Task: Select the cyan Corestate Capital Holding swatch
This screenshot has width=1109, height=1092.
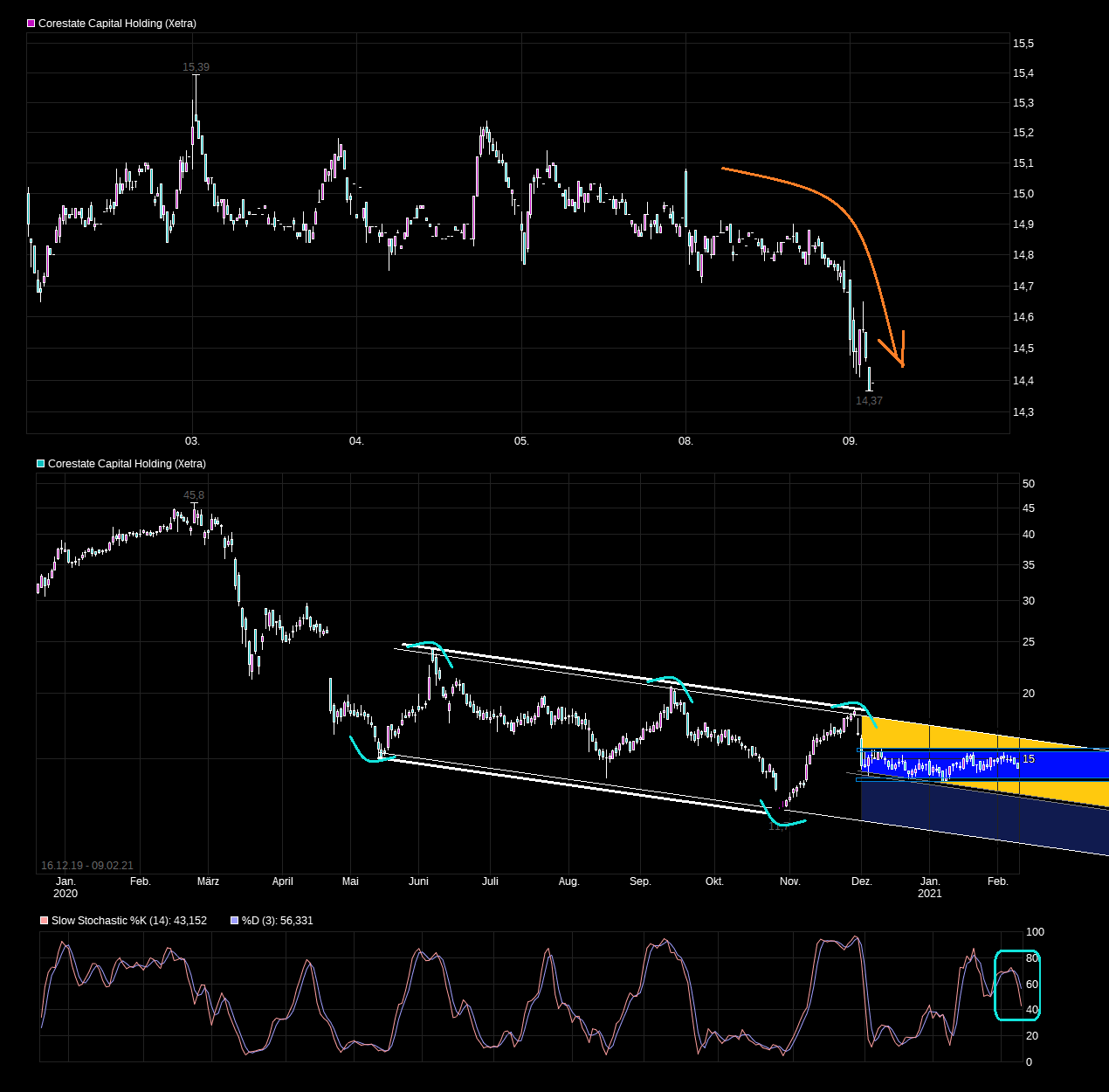Action: click(38, 463)
